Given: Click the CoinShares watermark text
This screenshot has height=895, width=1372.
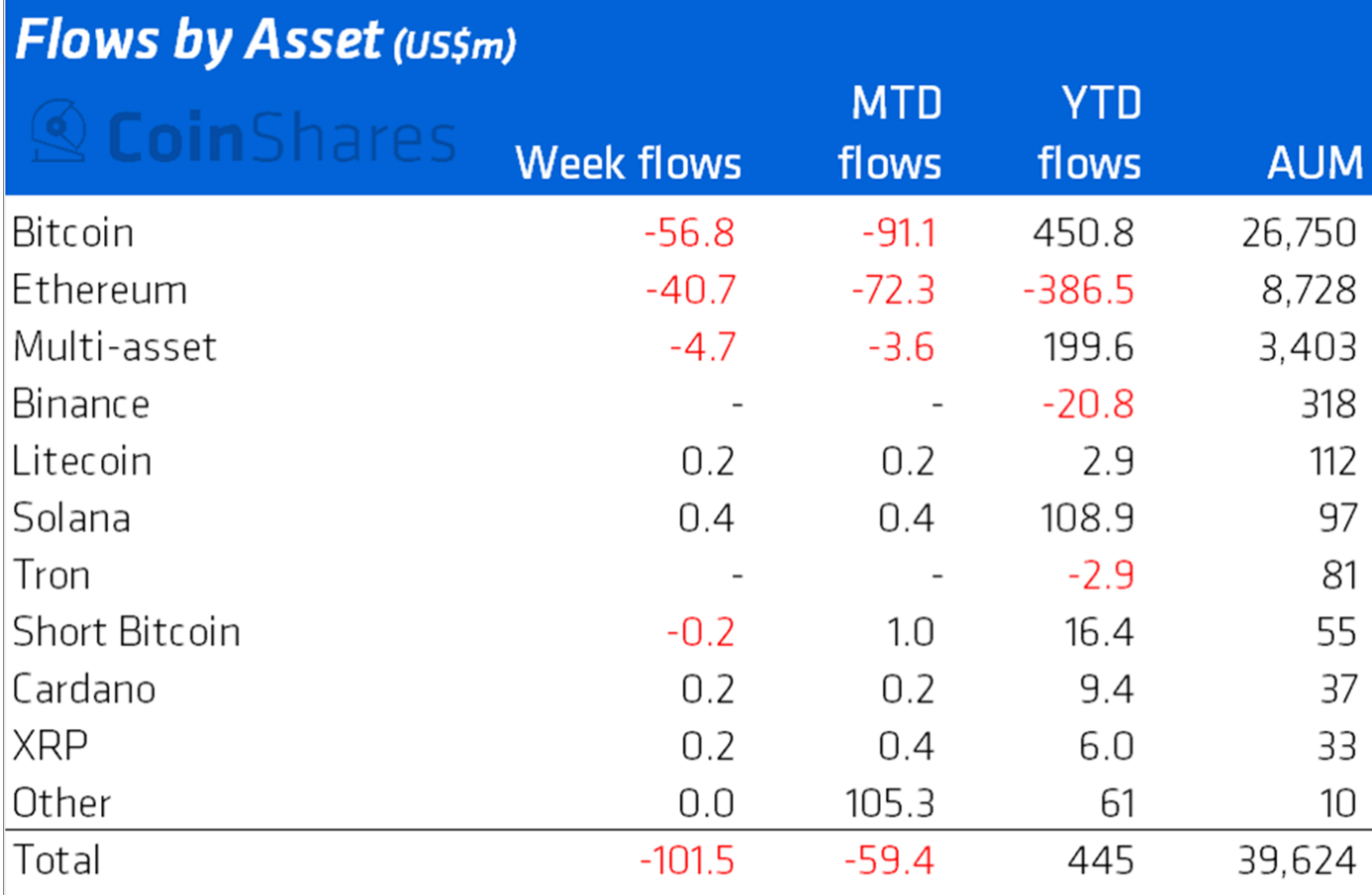Looking at the screenshot, I should point(281,137).
